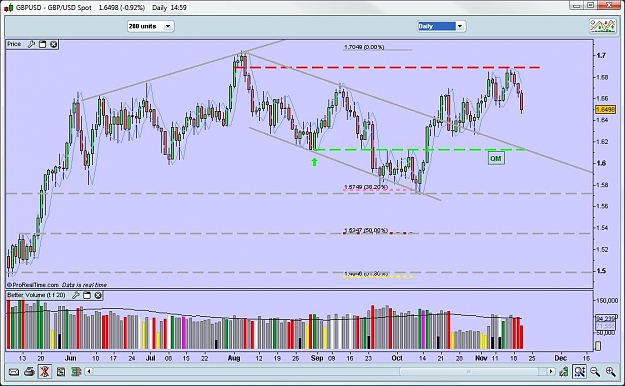Open Better Volume indicator settings wrench
625x386 pixels.
pos(75,295)
